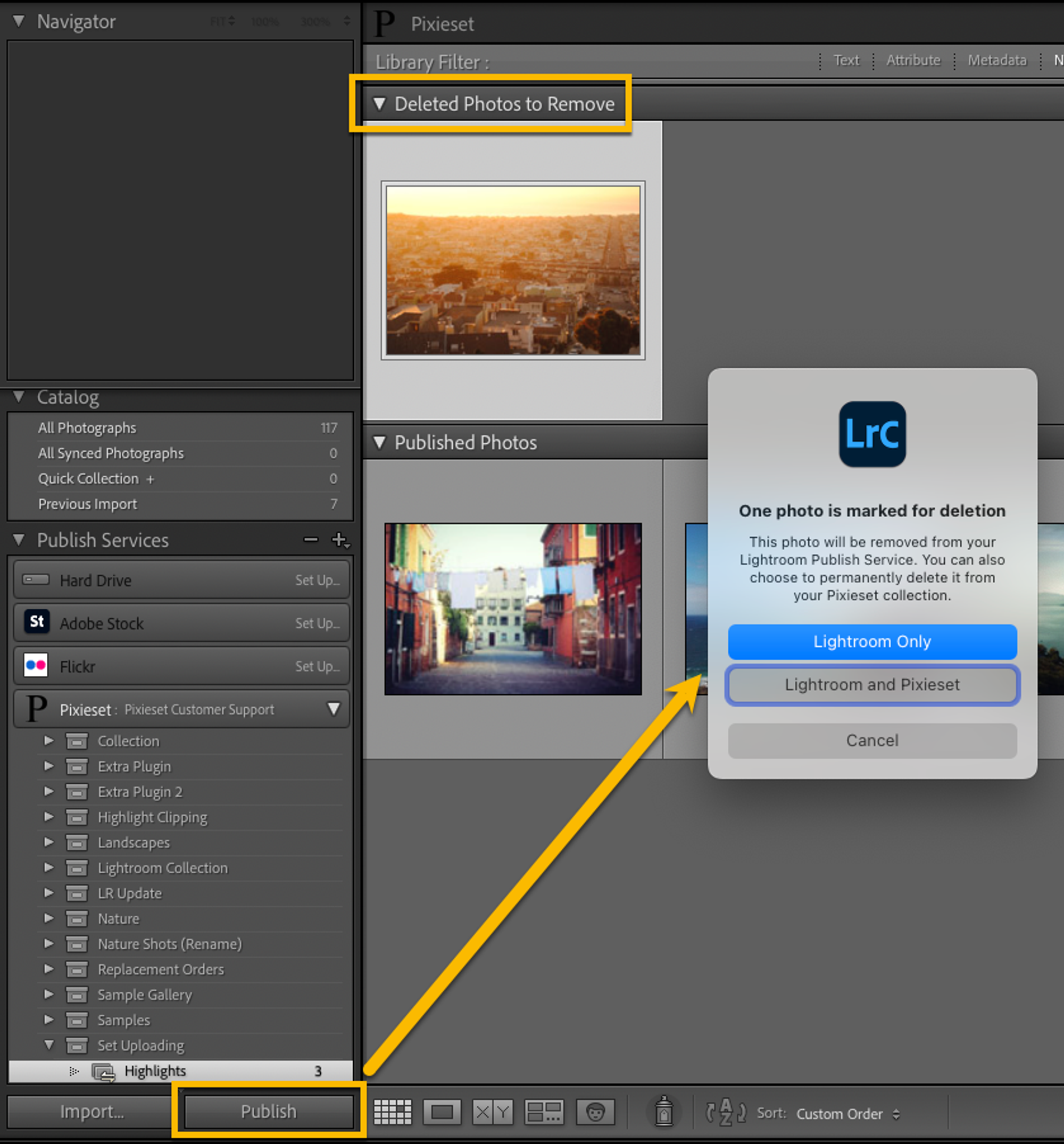Screen dimensions: 1064x1144
Task: Open Compare XY view
Action: point(493,1112)
